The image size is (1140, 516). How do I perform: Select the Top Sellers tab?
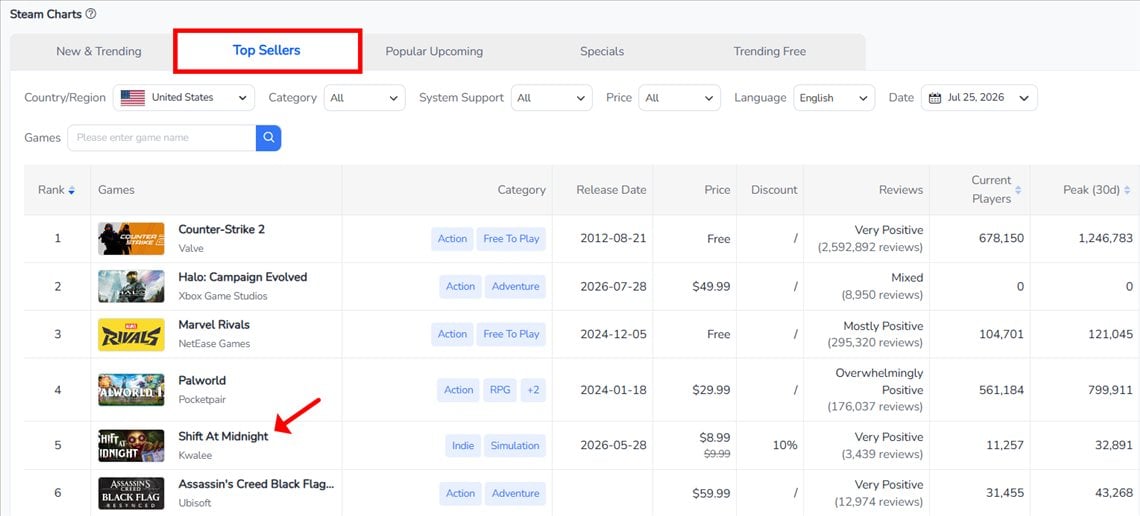(x=267, y=51)
